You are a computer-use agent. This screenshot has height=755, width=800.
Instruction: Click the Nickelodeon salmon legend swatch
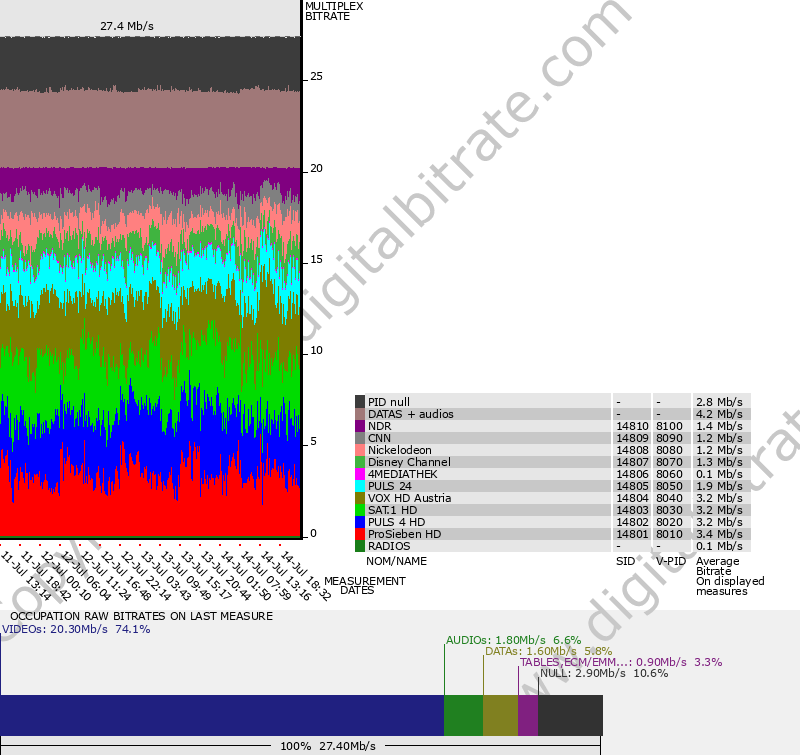[x=360, y=449]
